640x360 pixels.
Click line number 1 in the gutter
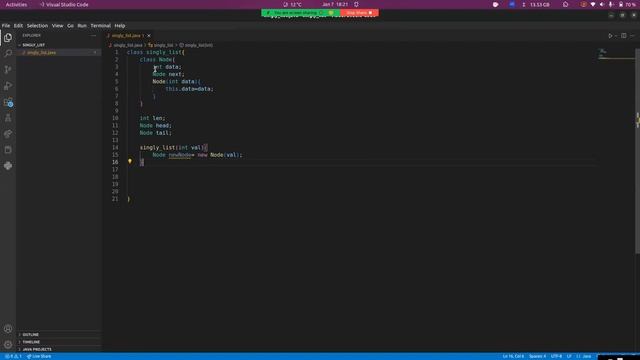pos(117,52)
